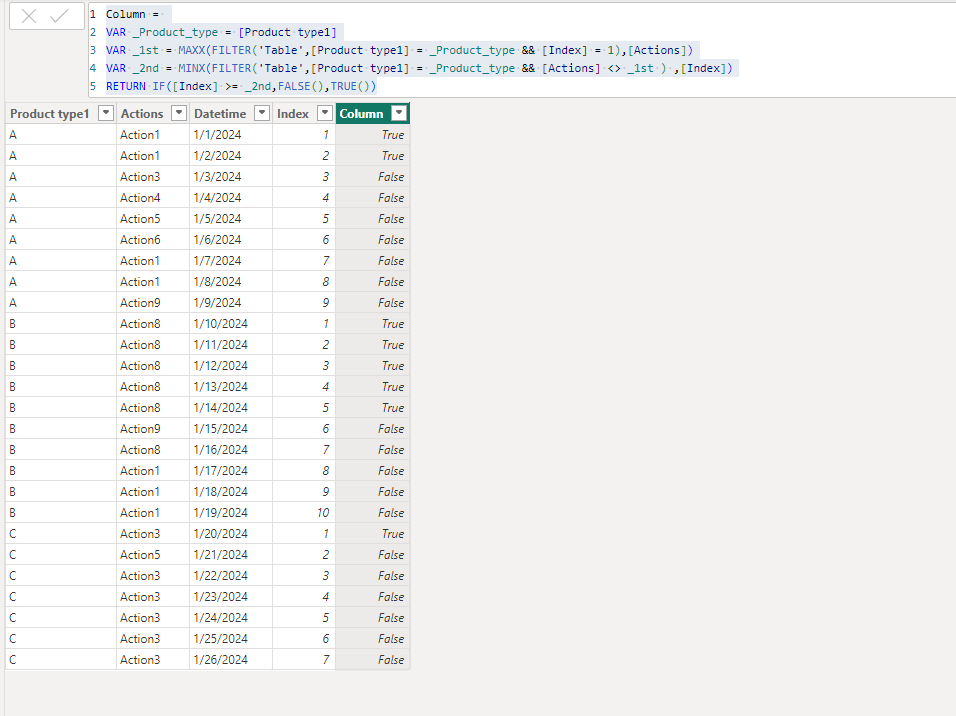This screenshot has height=716, width=956.
Task: Select the 1/9/2024 date cell
Action: point(231,303)
